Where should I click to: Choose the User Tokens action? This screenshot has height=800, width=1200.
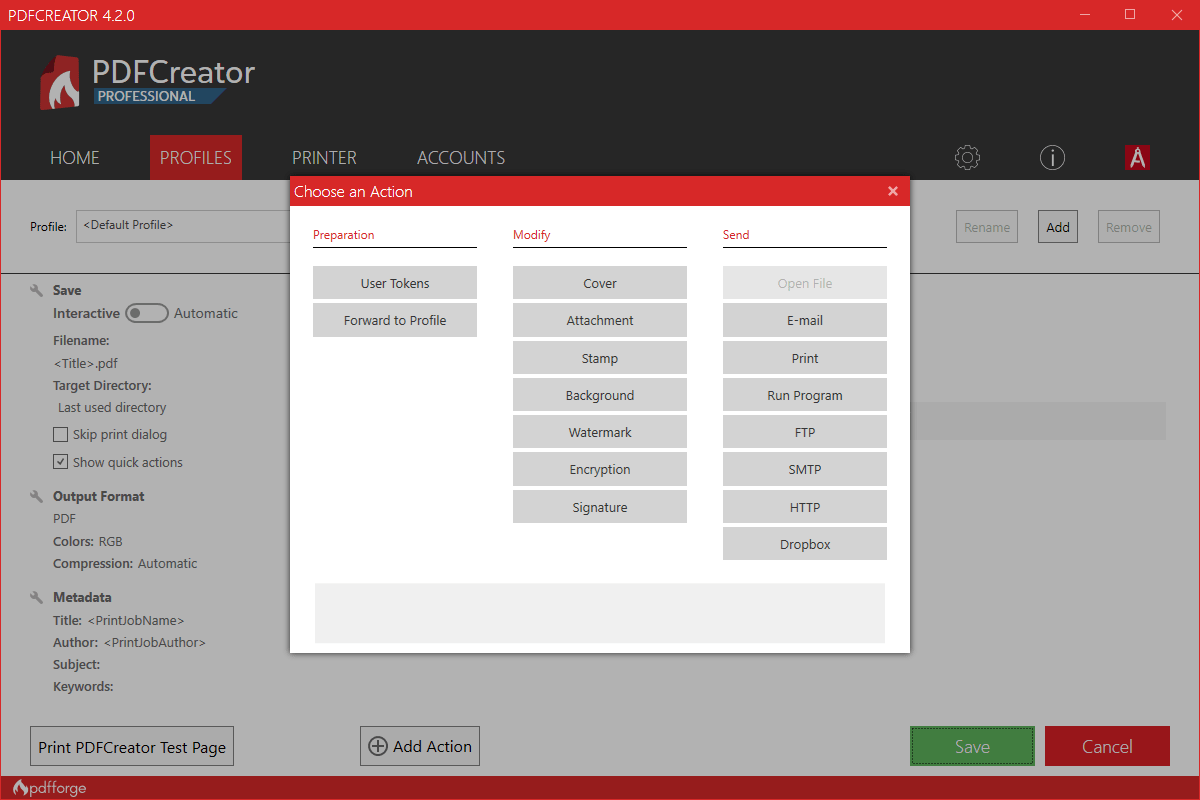[x=395, y=283]
